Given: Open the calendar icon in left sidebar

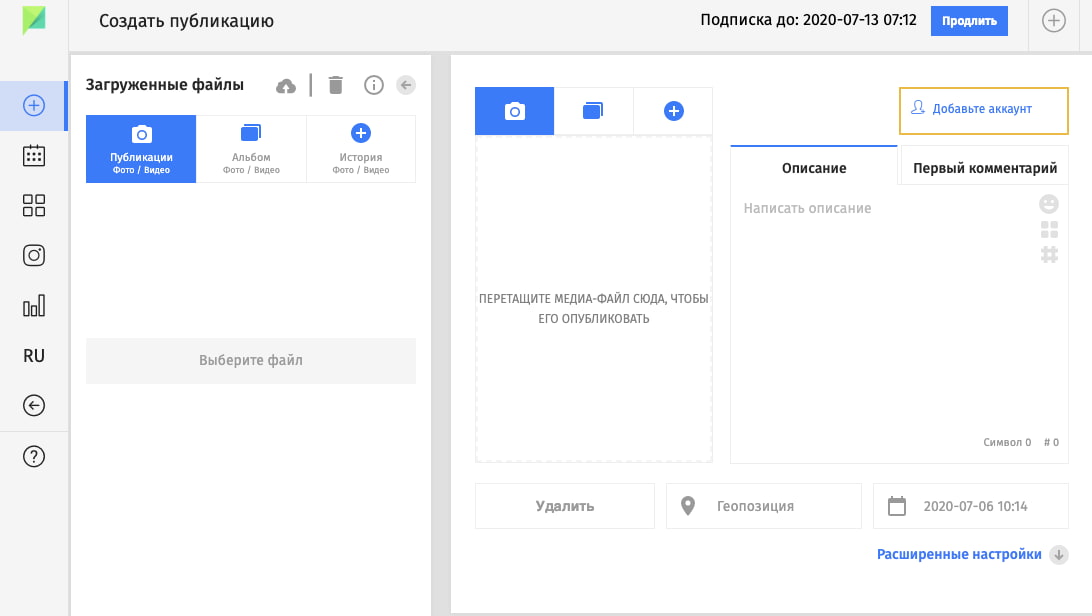Looking at the screenshot, I should (x=34, y=156).
